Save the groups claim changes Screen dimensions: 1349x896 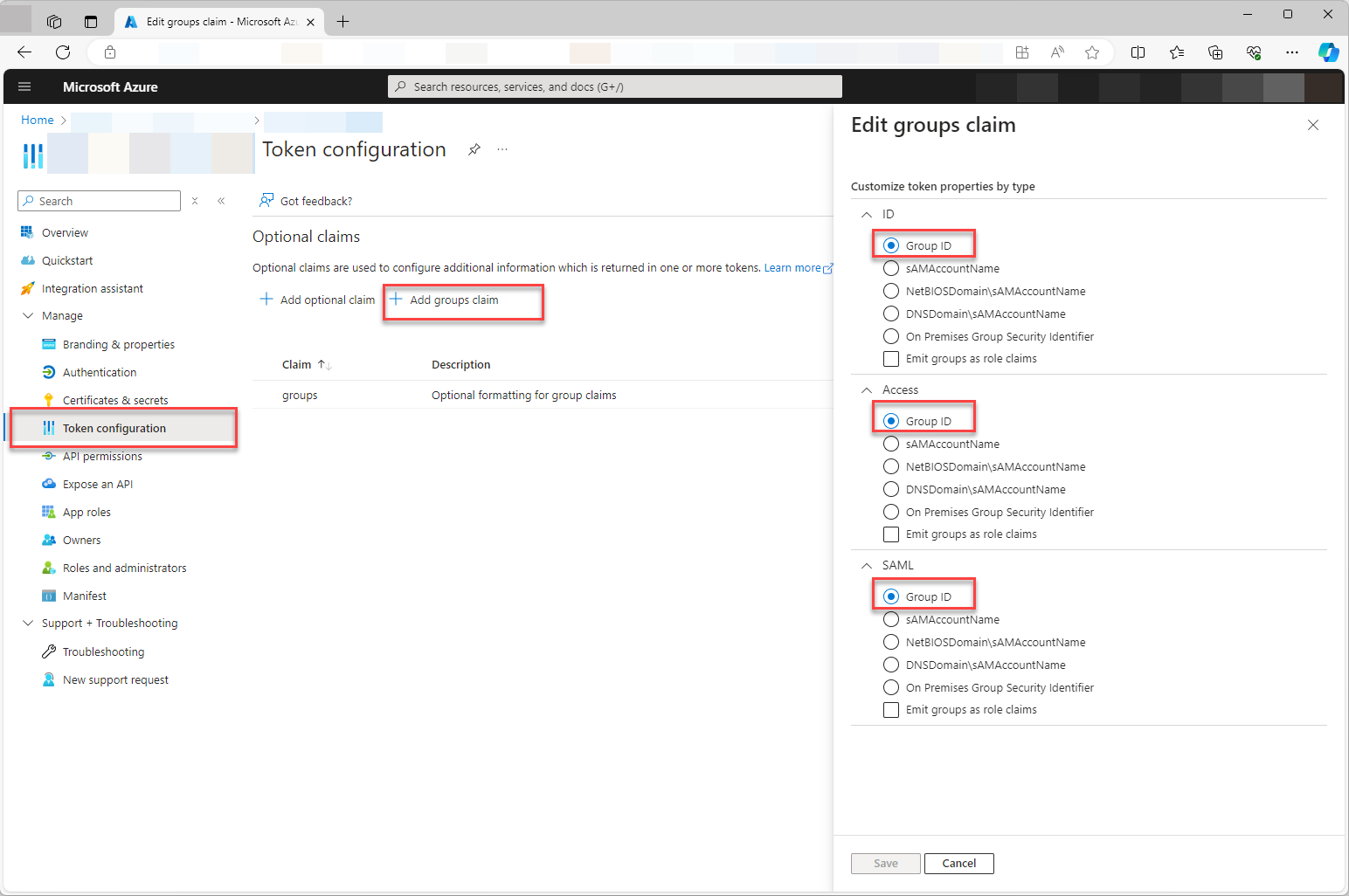coord(885,863)
